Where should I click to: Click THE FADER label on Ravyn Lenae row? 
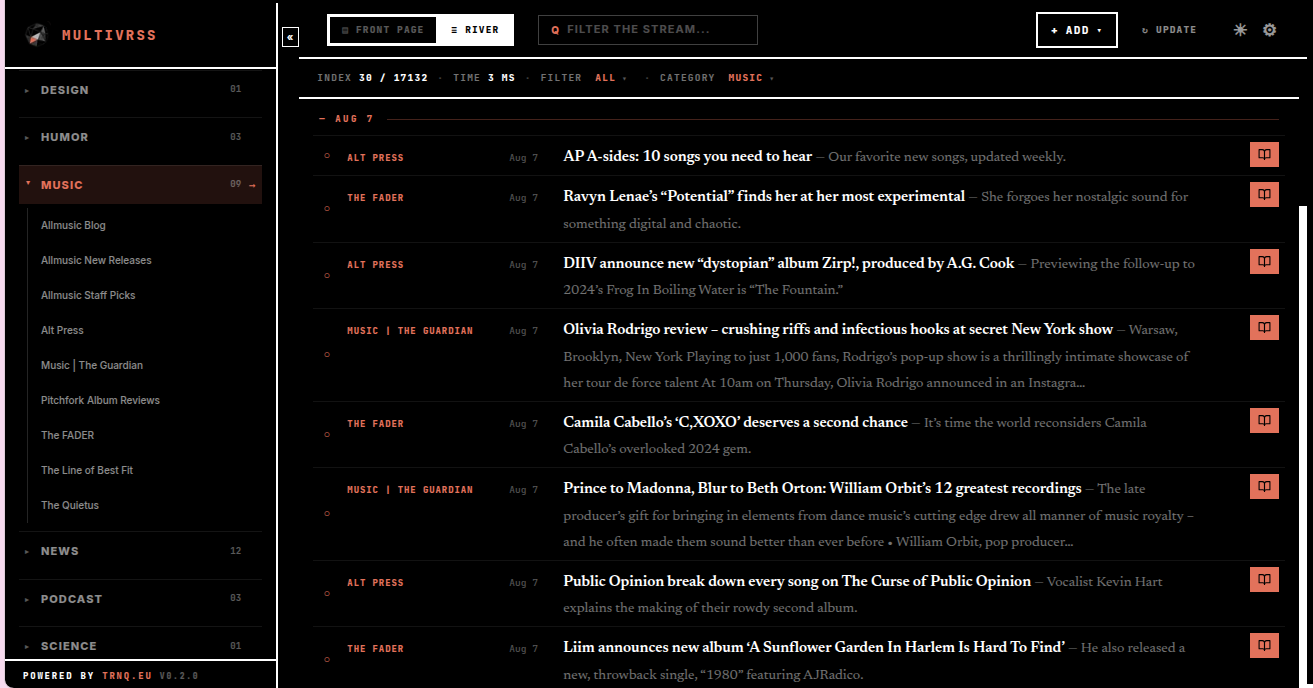[375, 198]
